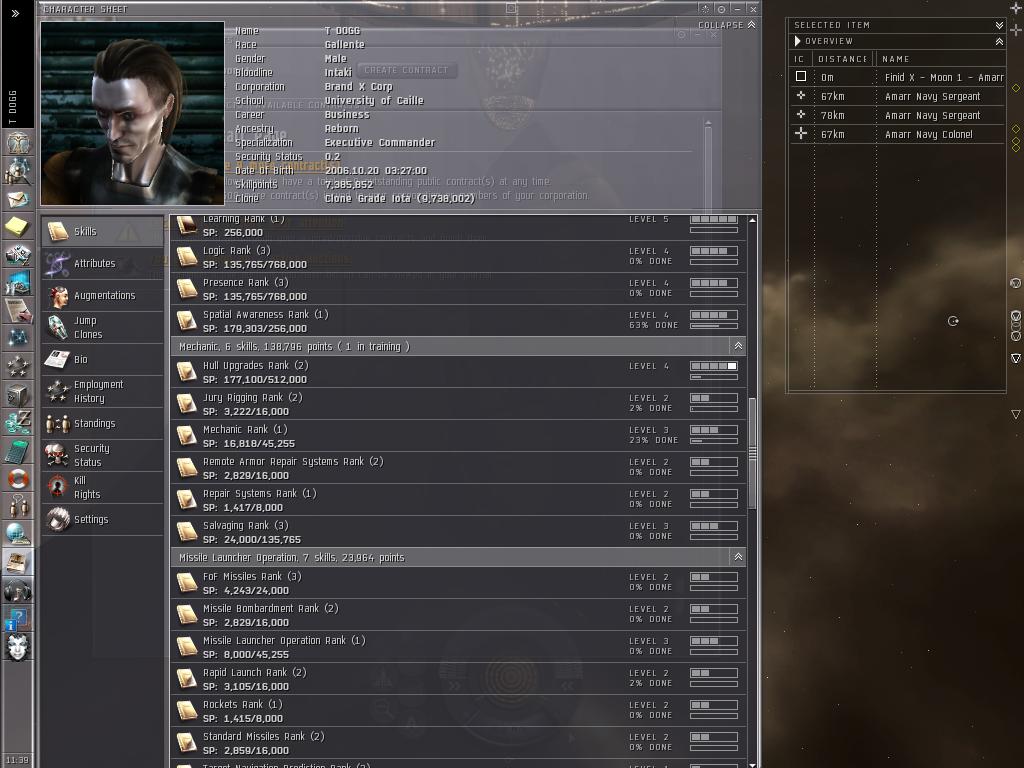The image size is (1024, 768).
Task: Expand the Neocom with double arrow
Action: coord(15,13)
